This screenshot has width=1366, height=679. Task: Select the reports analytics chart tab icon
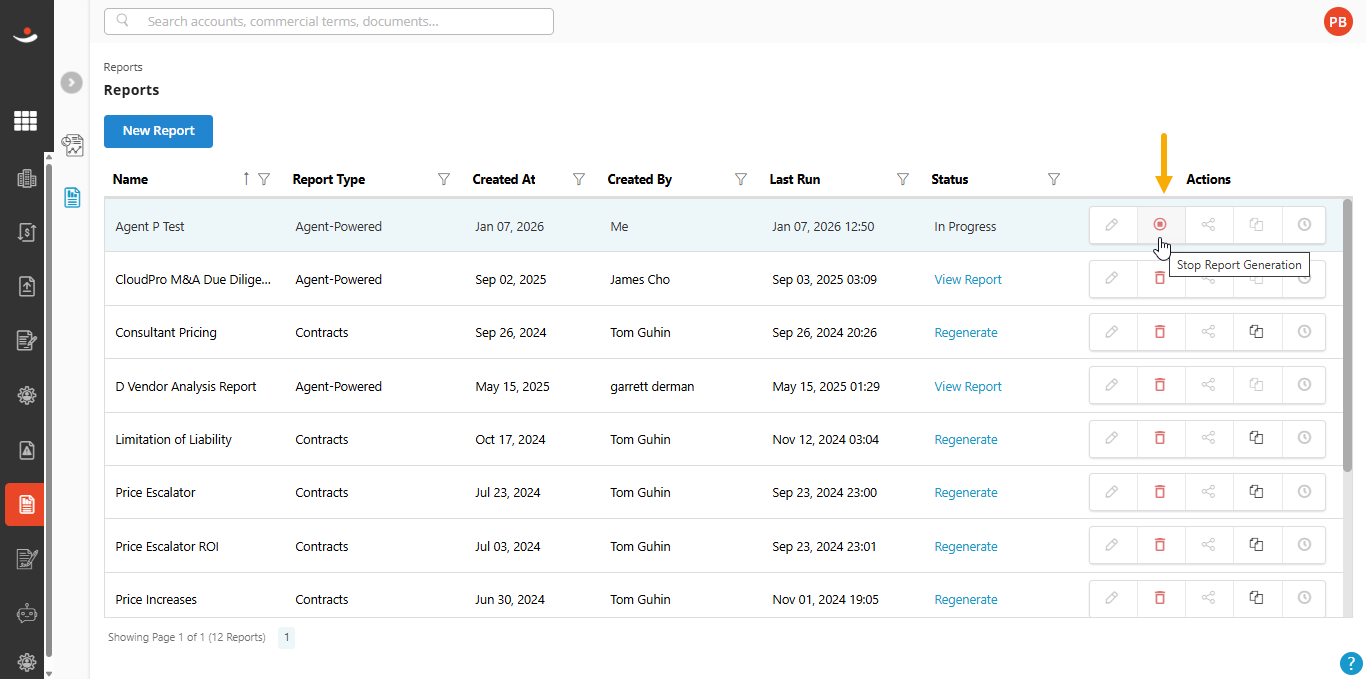(x=72, y=146)
